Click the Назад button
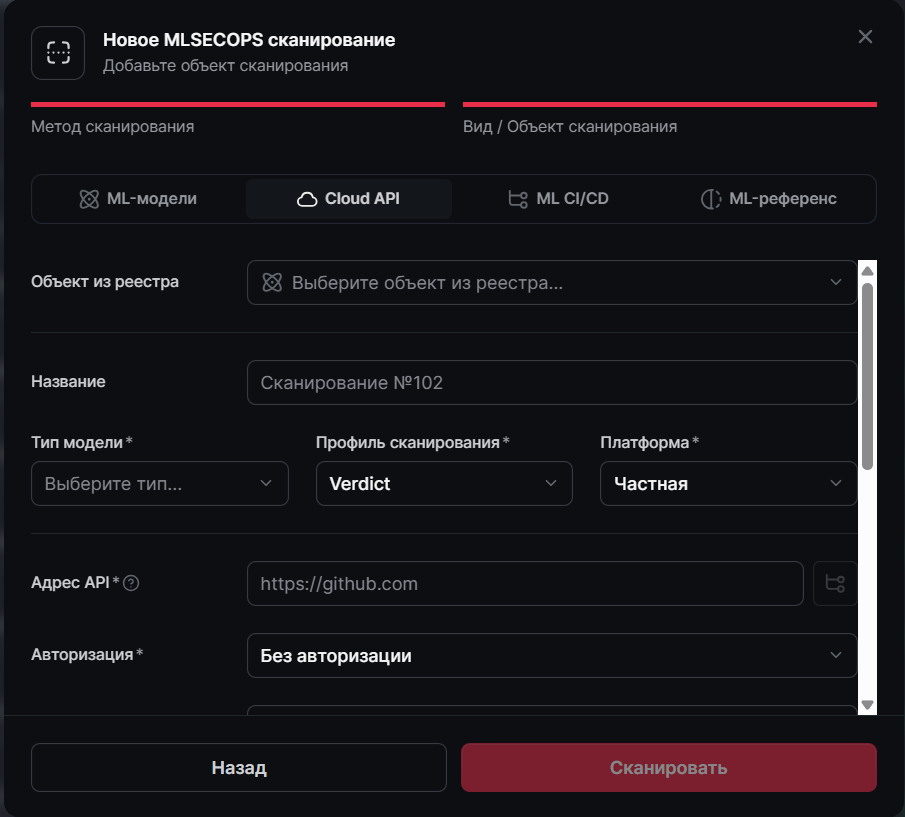This screenshot has height=817, width=905. 239,767
